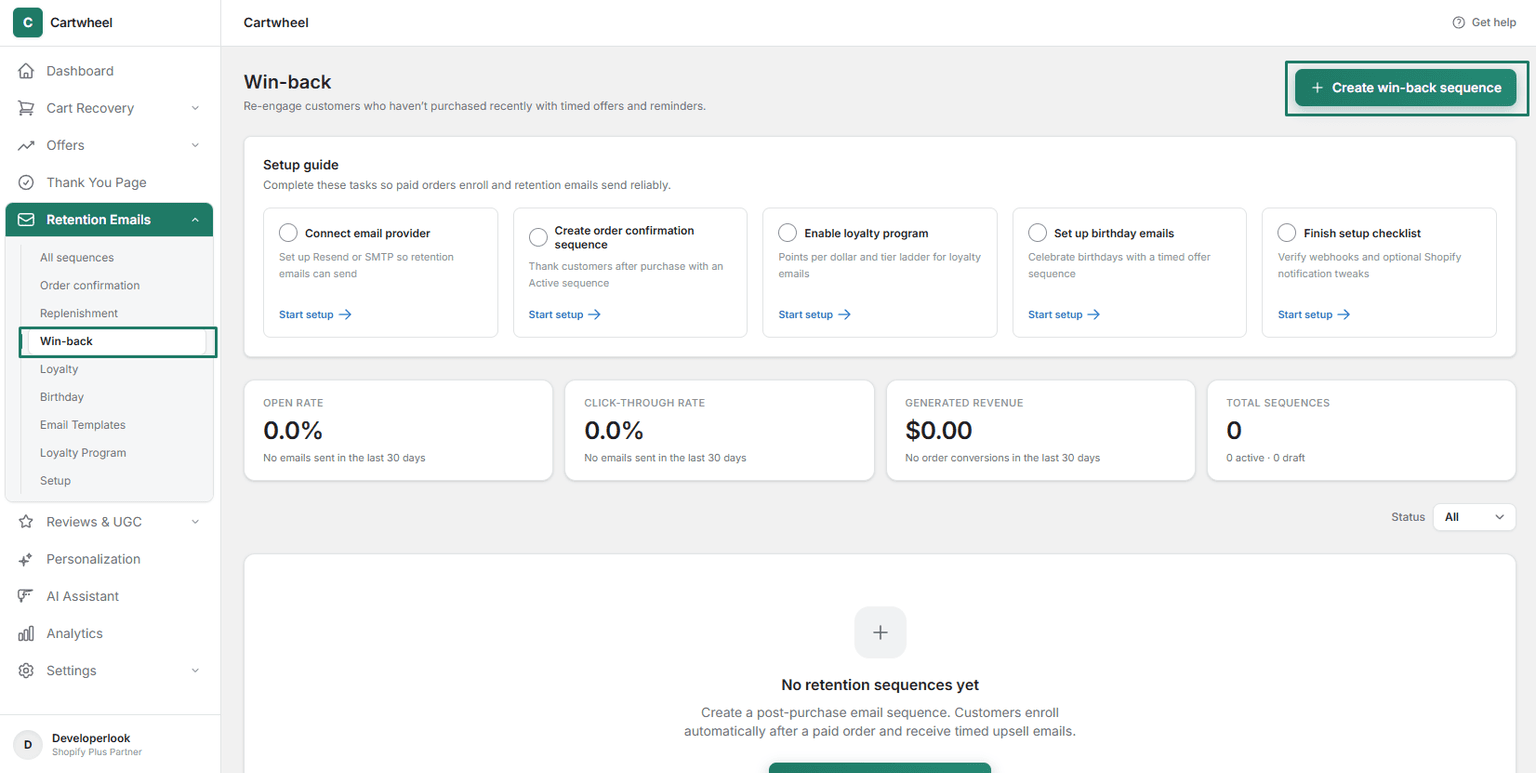Expand the Reviews & UGC chevron

point(195,522)
